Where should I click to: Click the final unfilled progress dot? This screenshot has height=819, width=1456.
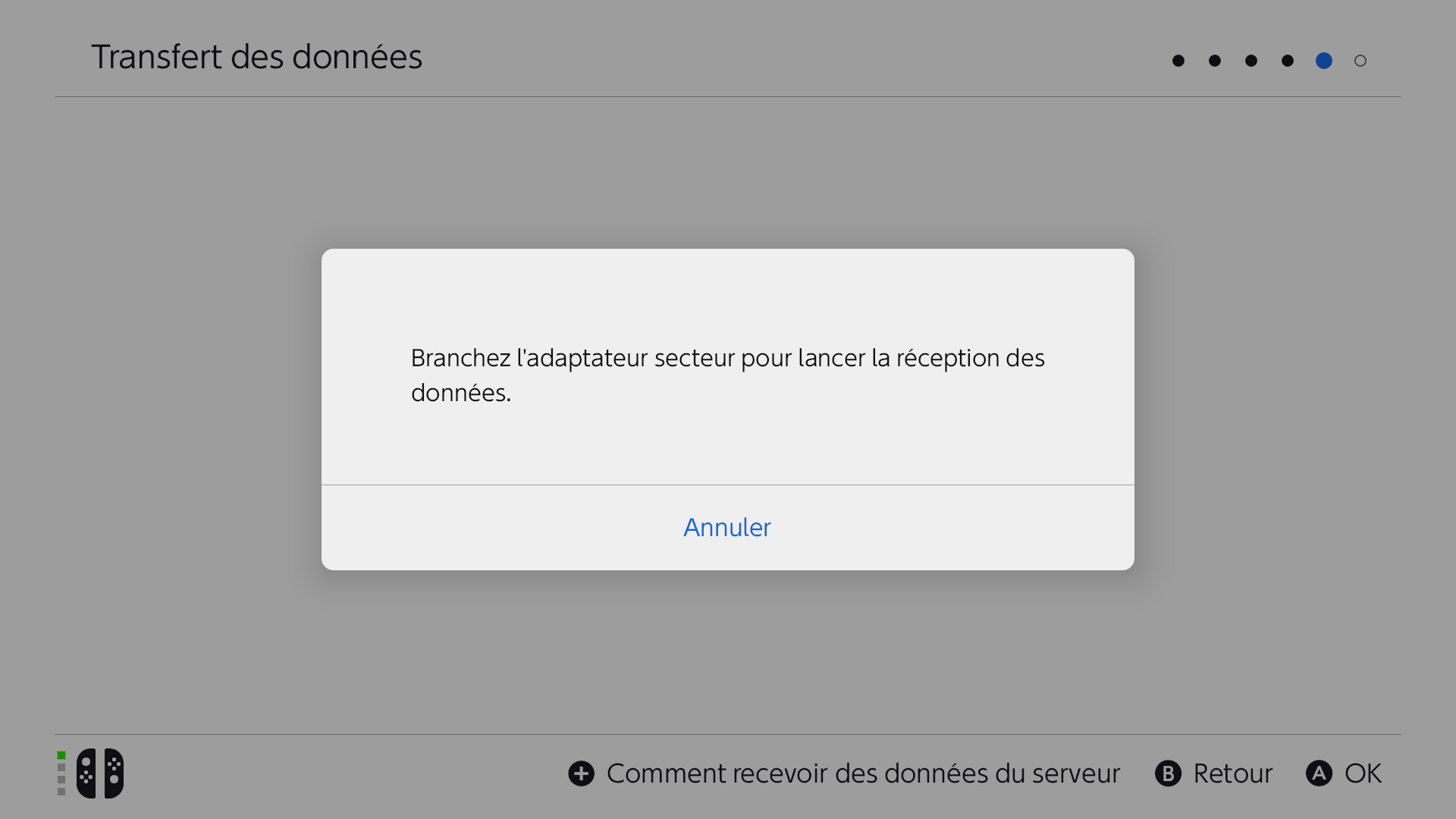pyautogui.click(x=1360, y=61)
